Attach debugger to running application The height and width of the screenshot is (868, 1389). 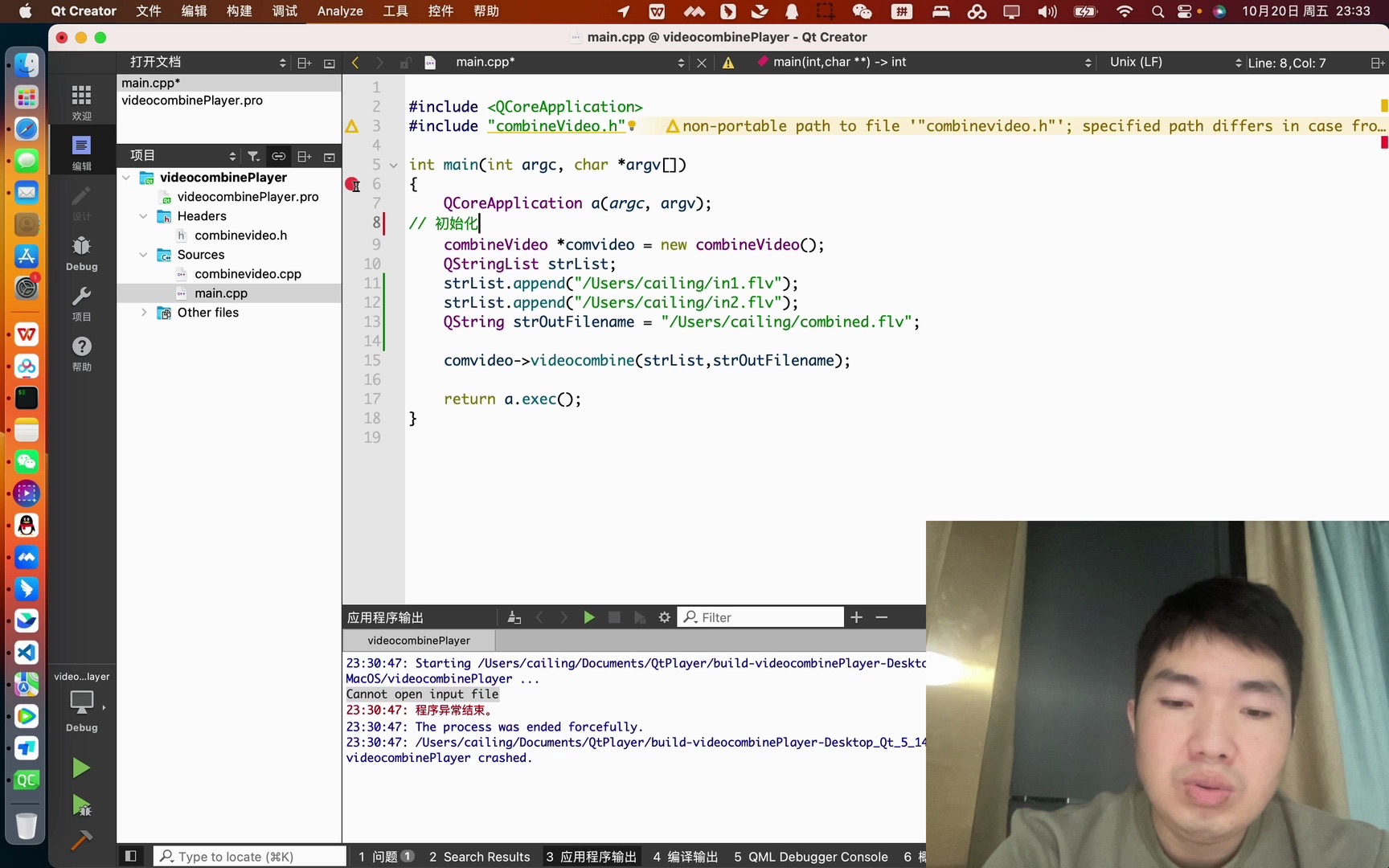pyautogui.click(x=640, y=617)
